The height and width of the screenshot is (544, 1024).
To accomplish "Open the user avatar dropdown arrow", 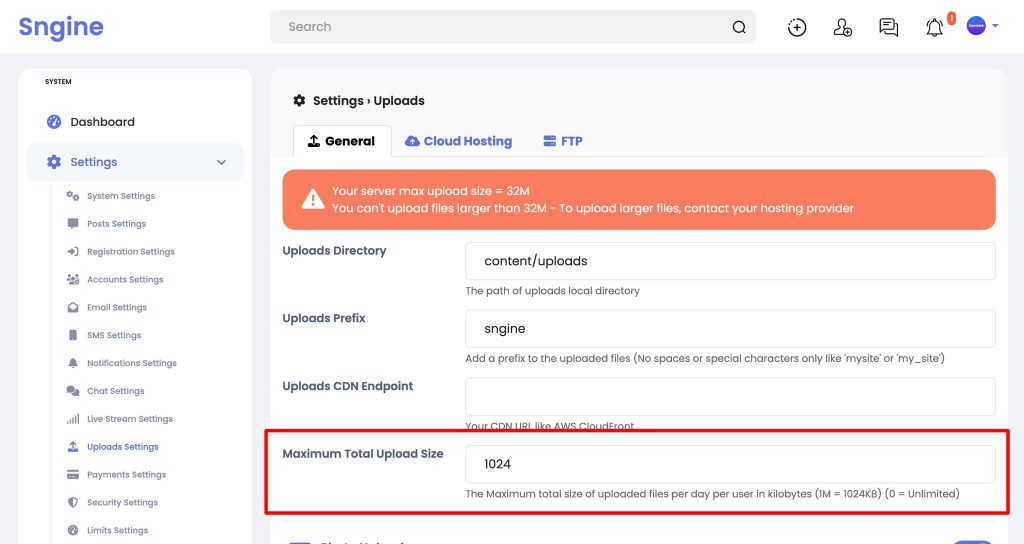I will (995, 26).
